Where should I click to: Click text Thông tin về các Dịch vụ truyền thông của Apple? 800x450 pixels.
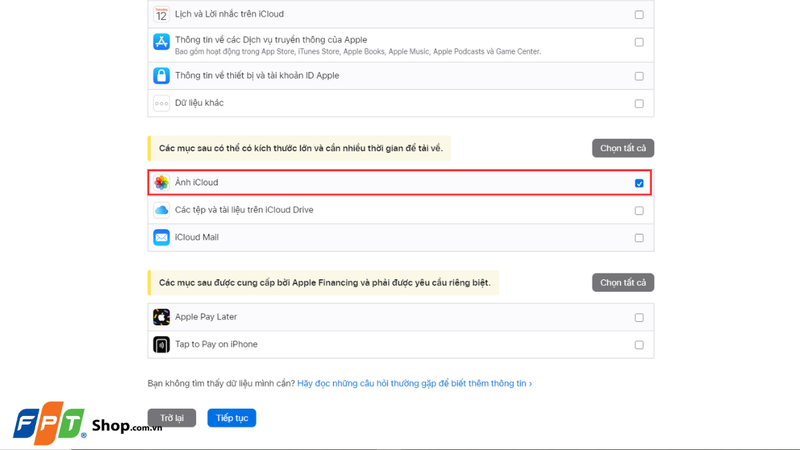(271, 39)
